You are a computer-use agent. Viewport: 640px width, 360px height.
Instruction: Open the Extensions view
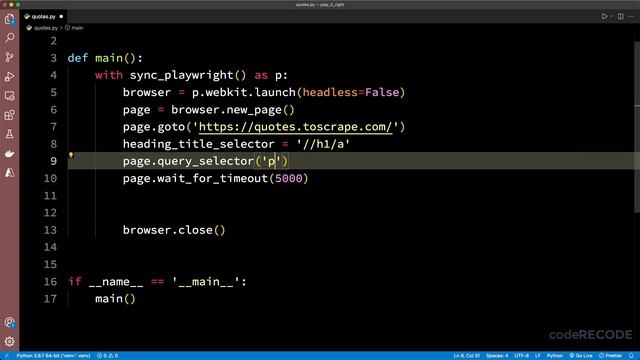9,115
